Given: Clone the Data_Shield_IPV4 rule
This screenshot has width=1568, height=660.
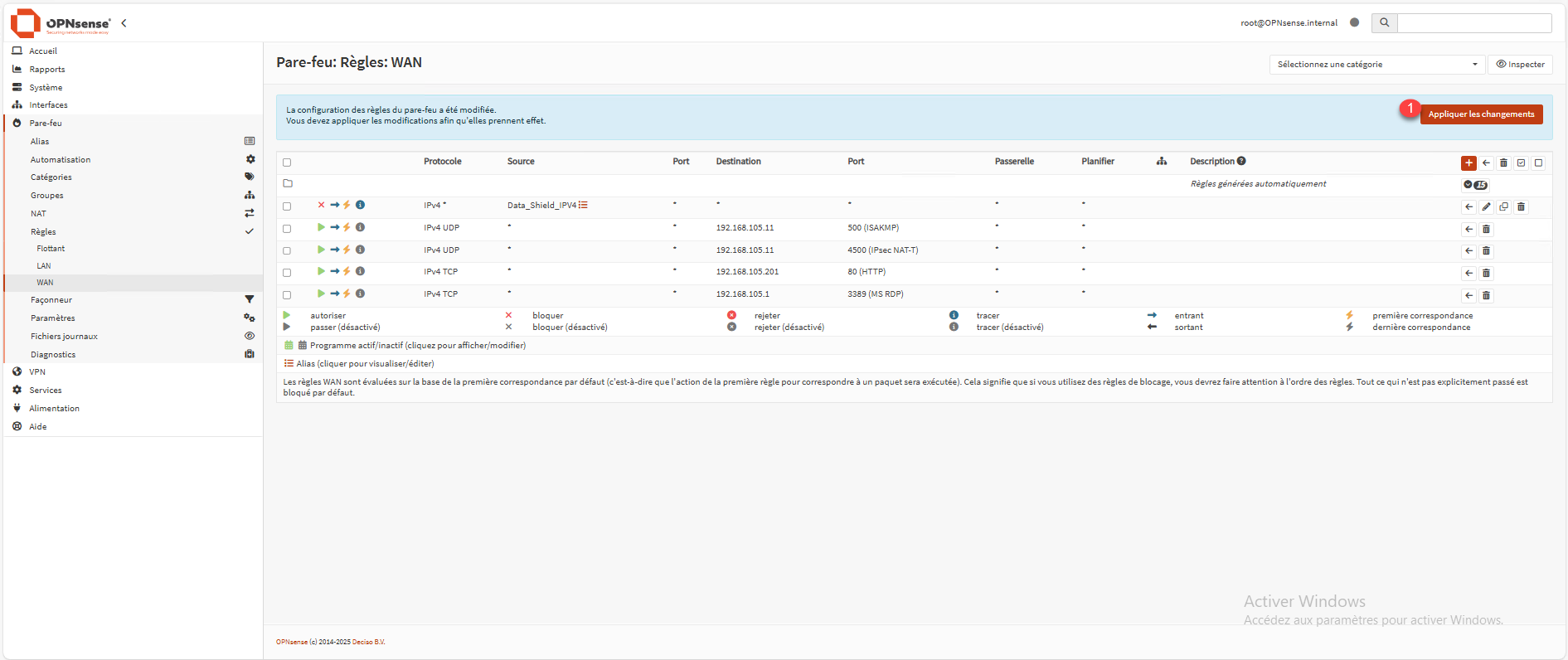Looking at the screenshot, I should tap(1503, 206).
